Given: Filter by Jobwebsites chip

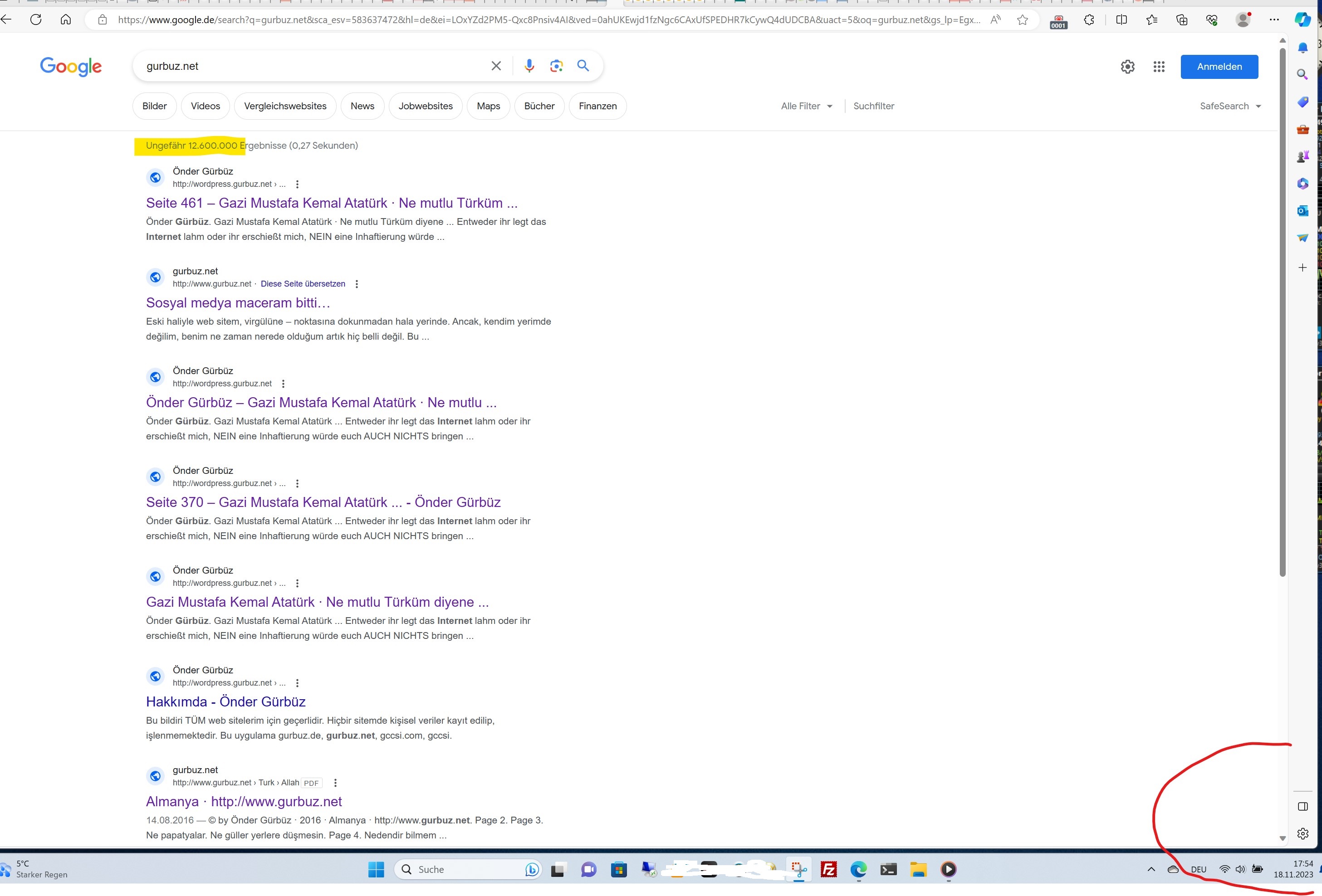Looking at the screenshot, I should point(426,106).
